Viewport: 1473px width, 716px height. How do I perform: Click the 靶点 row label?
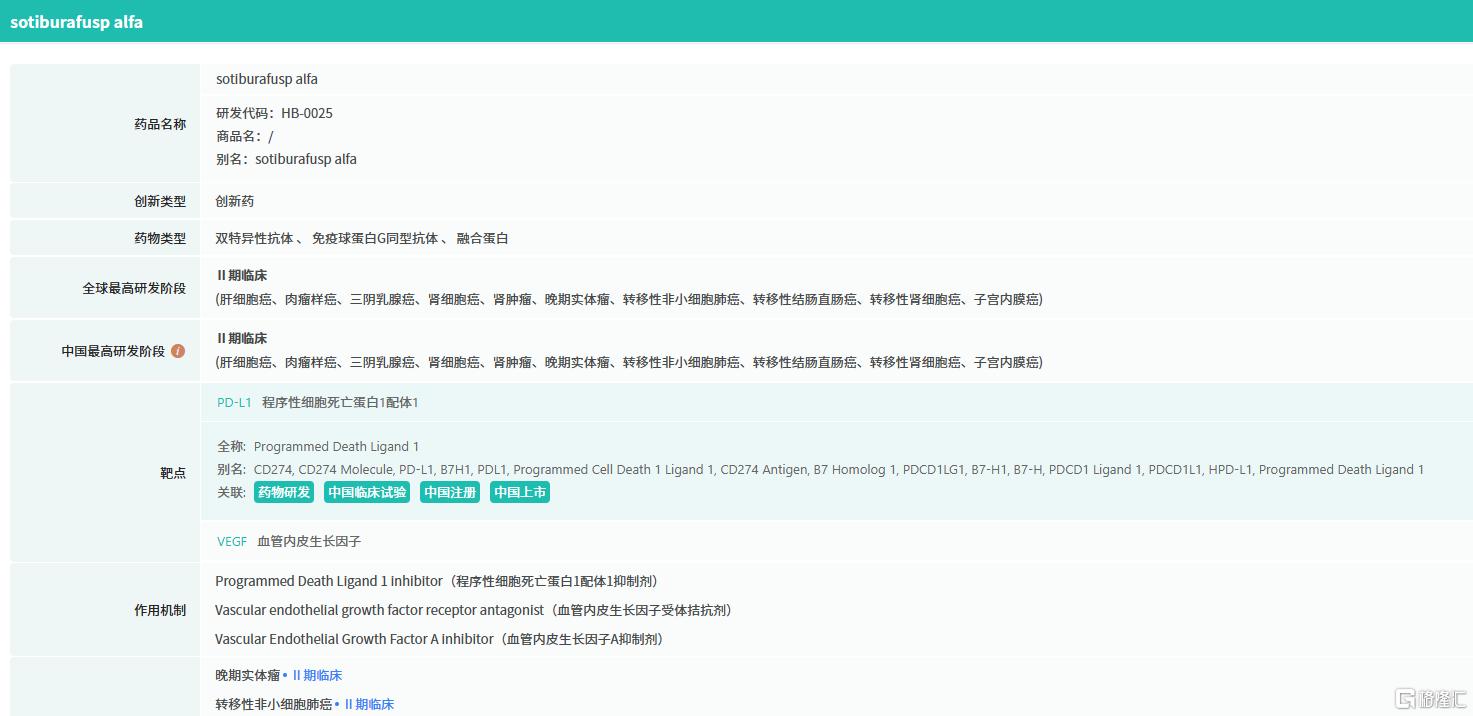(173, 473)
